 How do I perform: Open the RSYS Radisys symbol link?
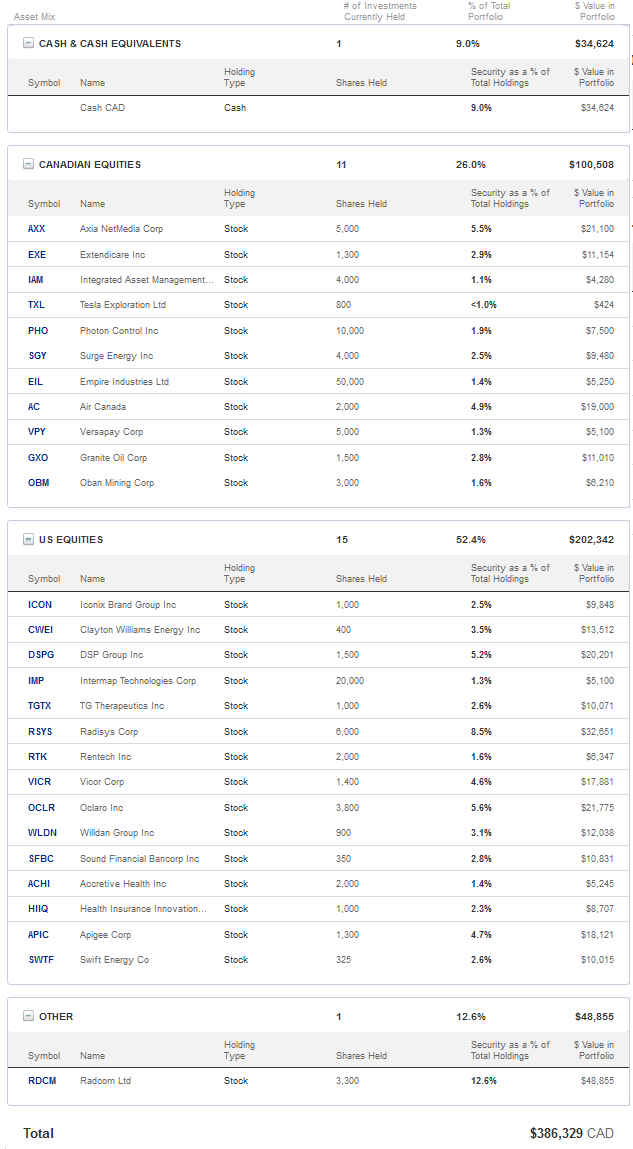40,732
